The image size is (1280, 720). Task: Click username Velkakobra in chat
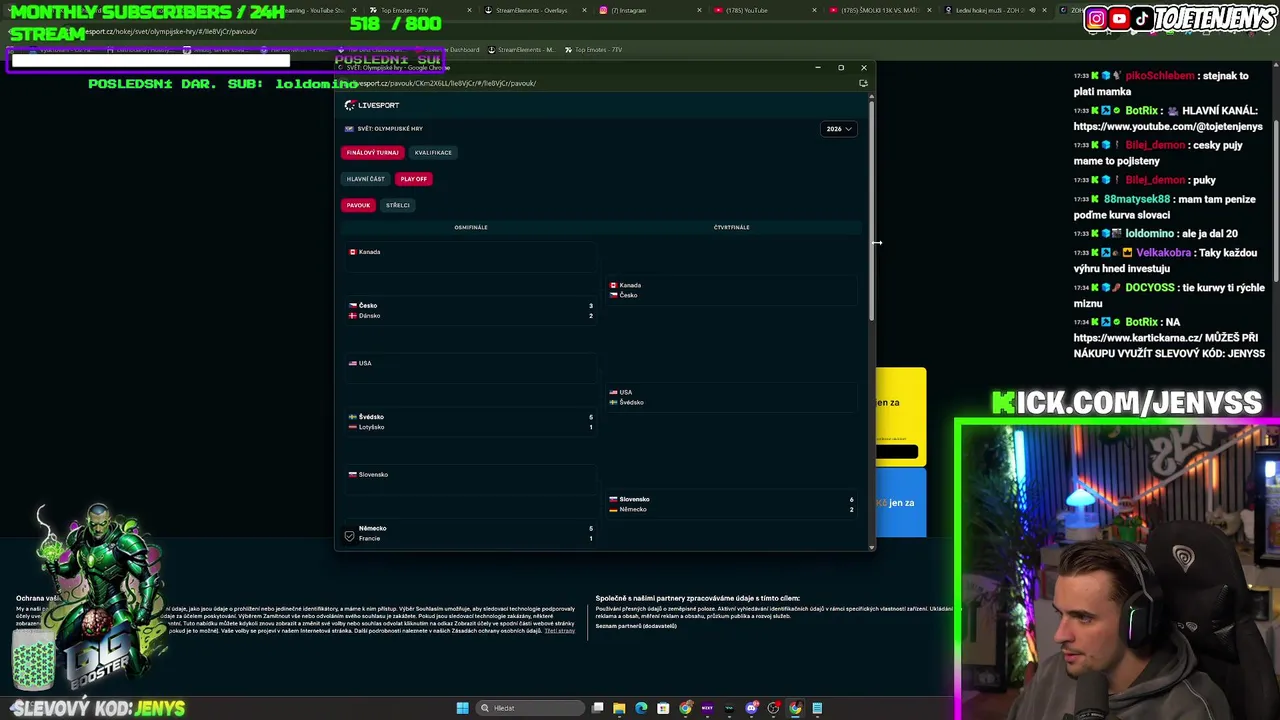coord(1163,253)
